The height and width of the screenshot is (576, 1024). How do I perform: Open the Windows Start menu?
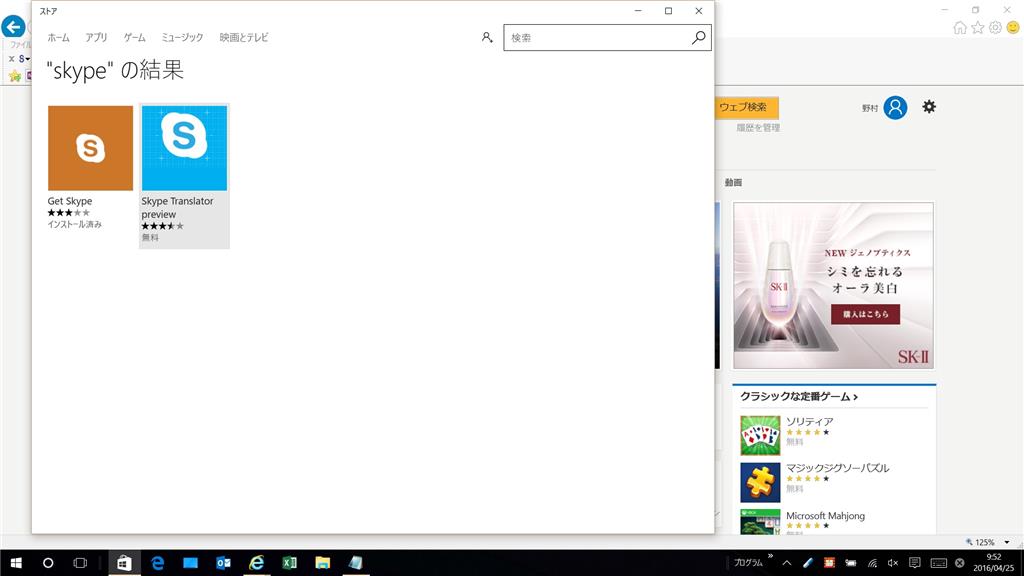pyautogui.click(x=16, y=563)
